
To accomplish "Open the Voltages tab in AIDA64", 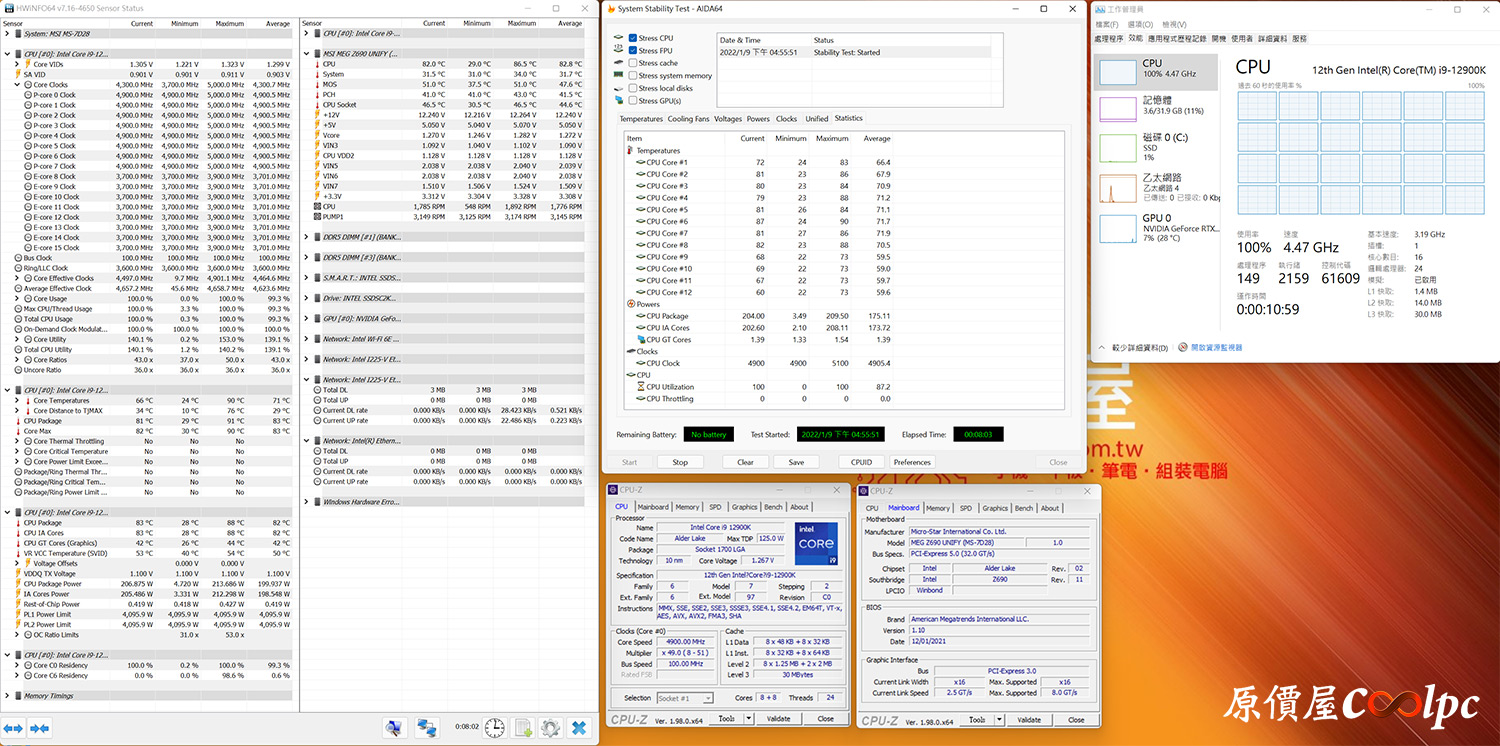I will (728, 119).
